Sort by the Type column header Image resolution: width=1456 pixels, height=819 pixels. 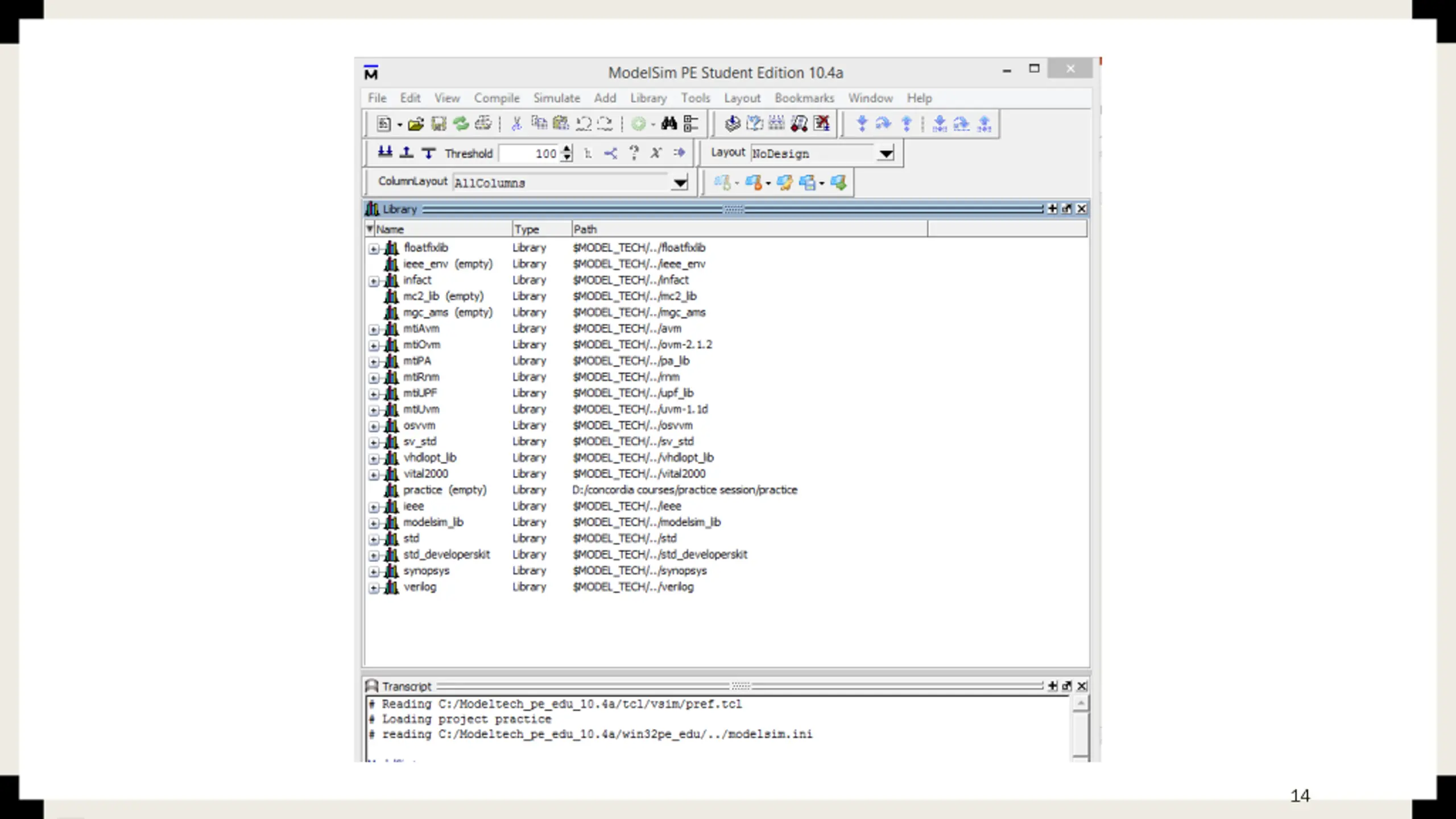tap(541, 229)
